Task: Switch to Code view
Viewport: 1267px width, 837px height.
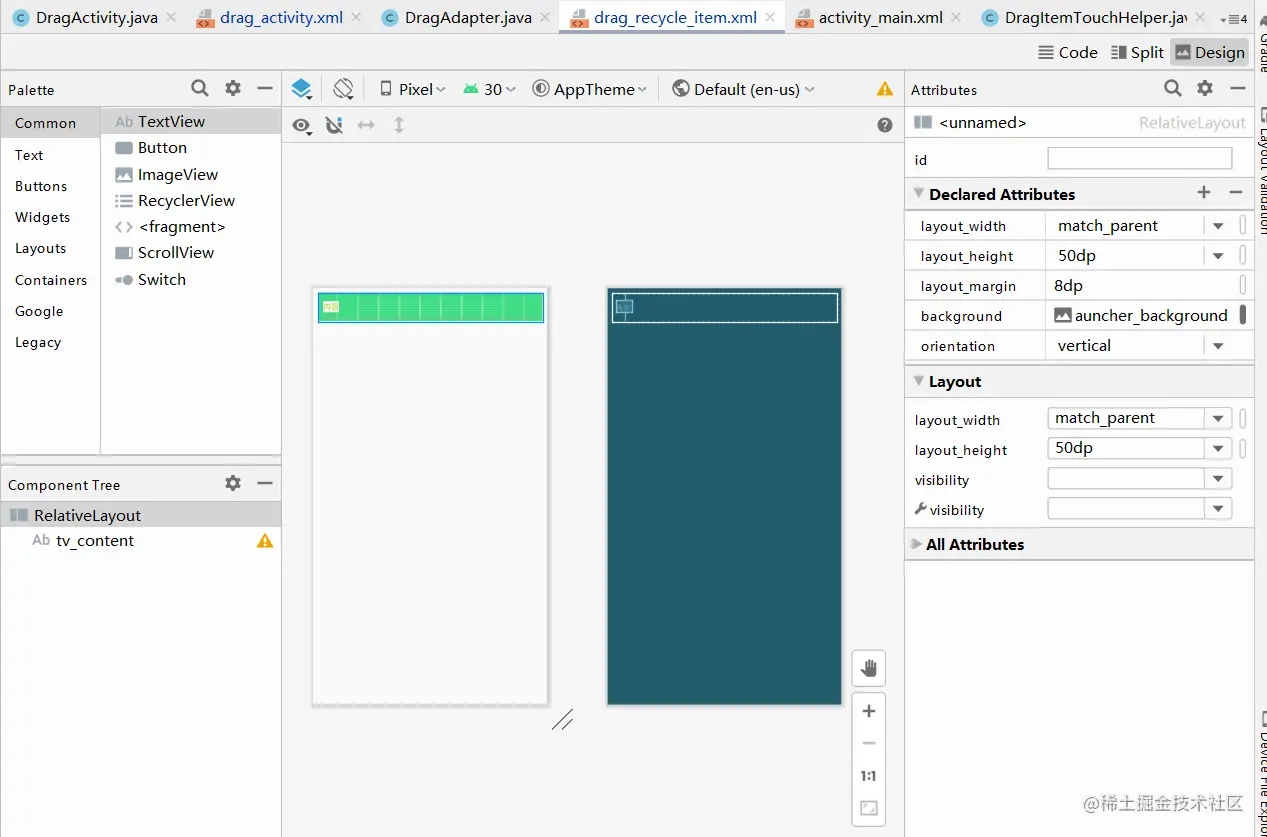Action: (x=1067, y=52)
